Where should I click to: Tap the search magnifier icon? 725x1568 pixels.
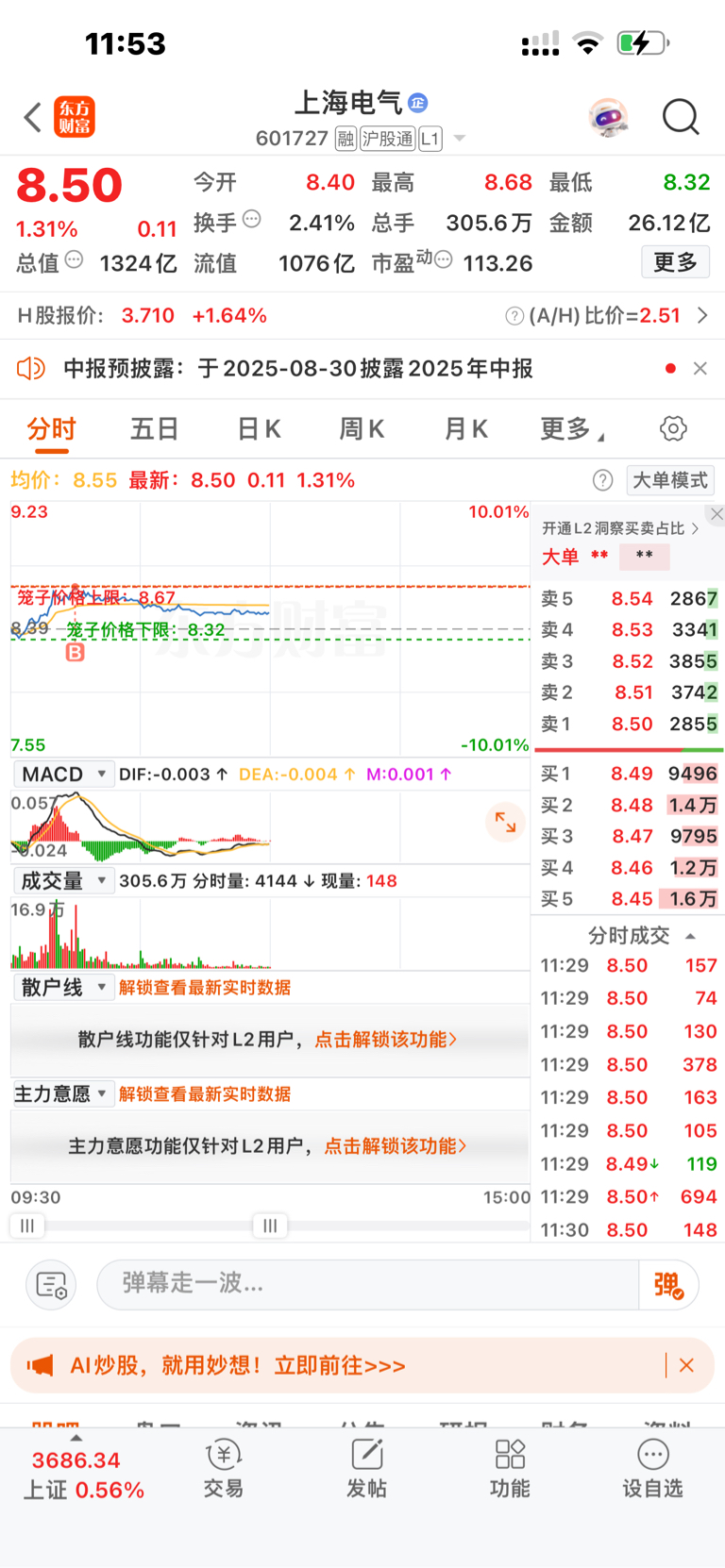681,118
